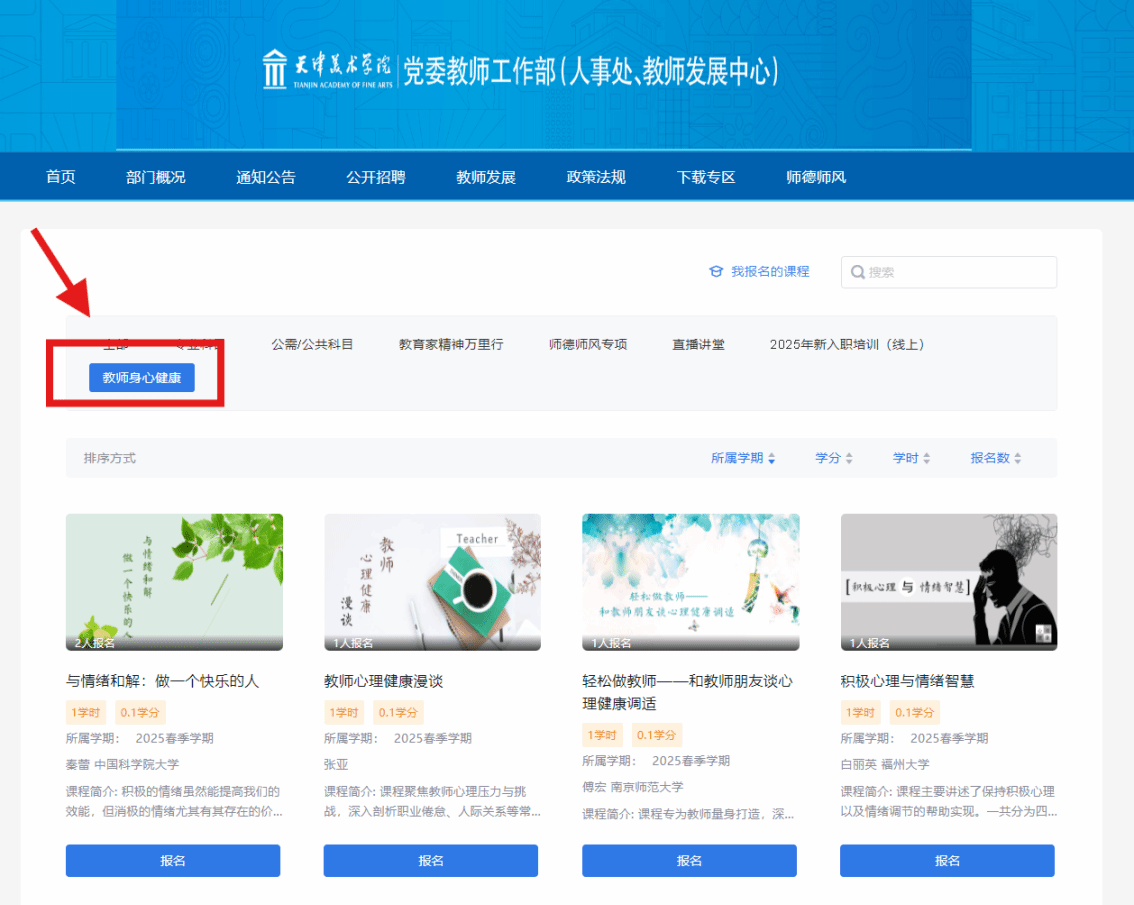Sort courses by 学时 arrows
The width and height of the screenshot is (1134, 905).
(926, 458)
